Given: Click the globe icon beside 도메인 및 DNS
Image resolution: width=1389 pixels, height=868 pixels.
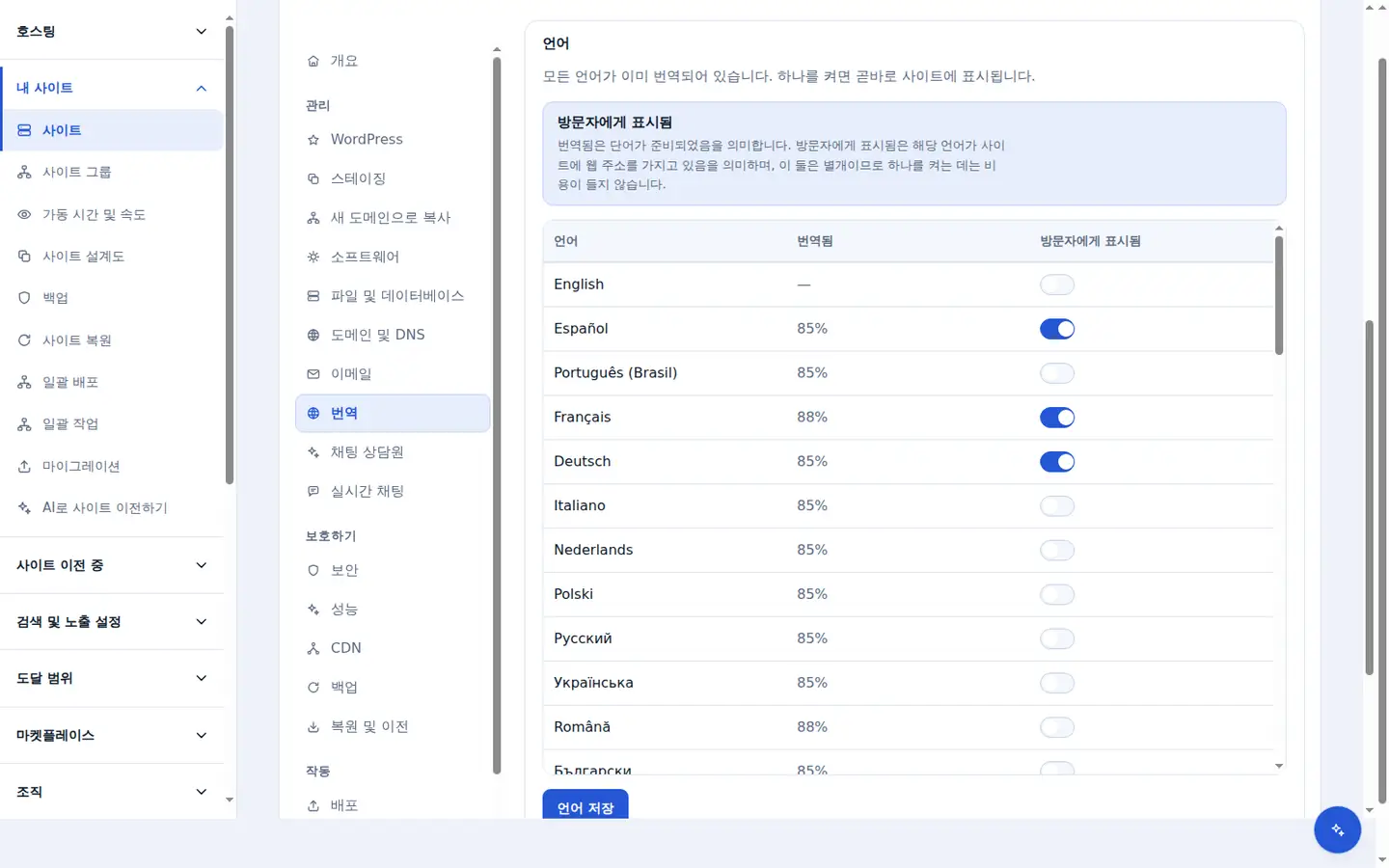Looking at the screenshot, I should point(313,336).
